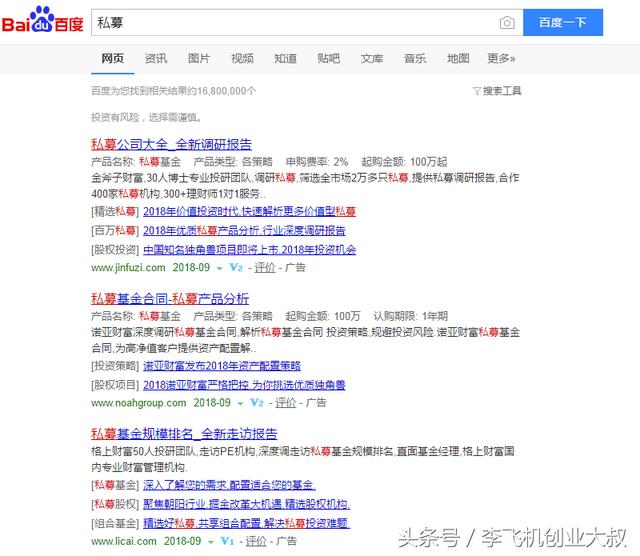This screenshot has width=640, height=556.
Task: Open the 知道 tab
Action: [285, 58]
